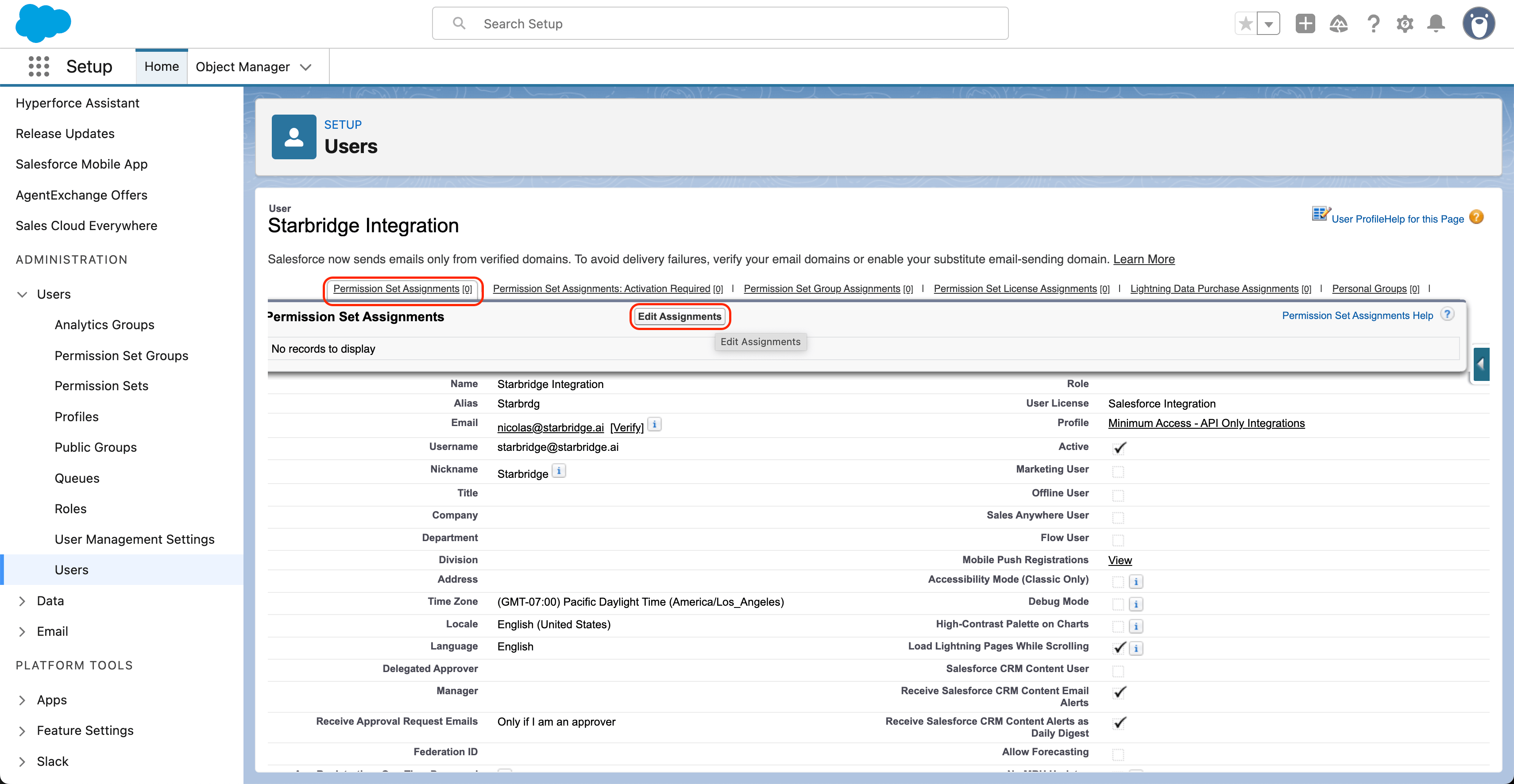This screenshot has width=1514, height=784.
Task: Toggle Accessibility Mode checkbox
Action: [x=1118, y=582]
